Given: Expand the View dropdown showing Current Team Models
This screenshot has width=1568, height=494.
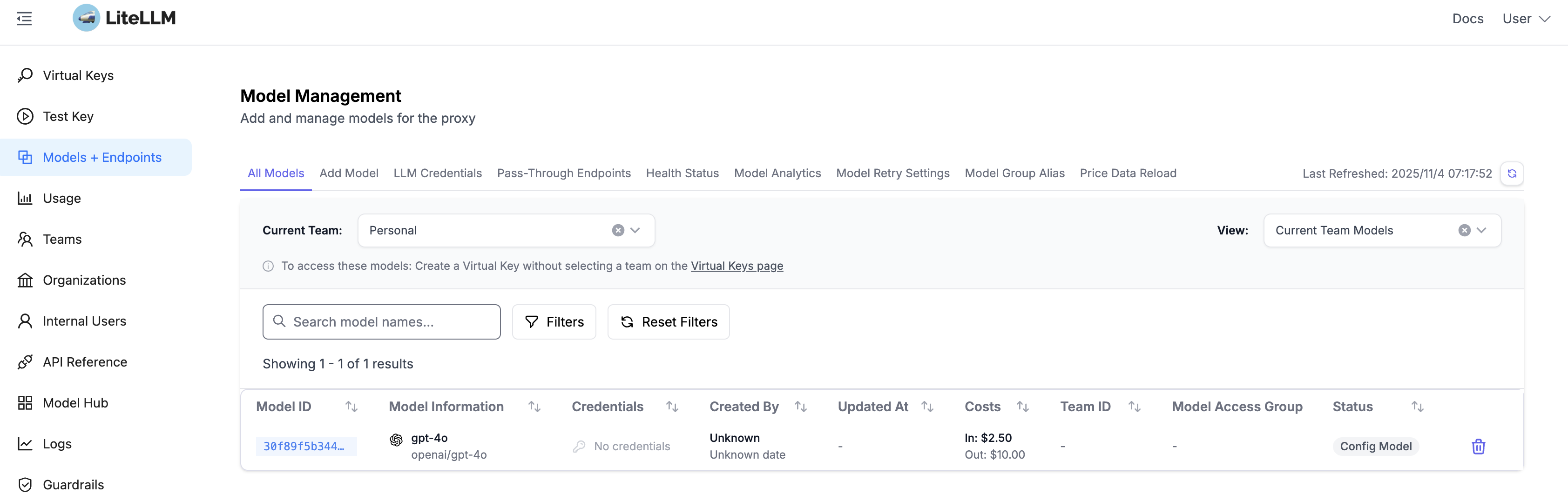Looking at the screenshot, I should click(x=1482, y=230).
